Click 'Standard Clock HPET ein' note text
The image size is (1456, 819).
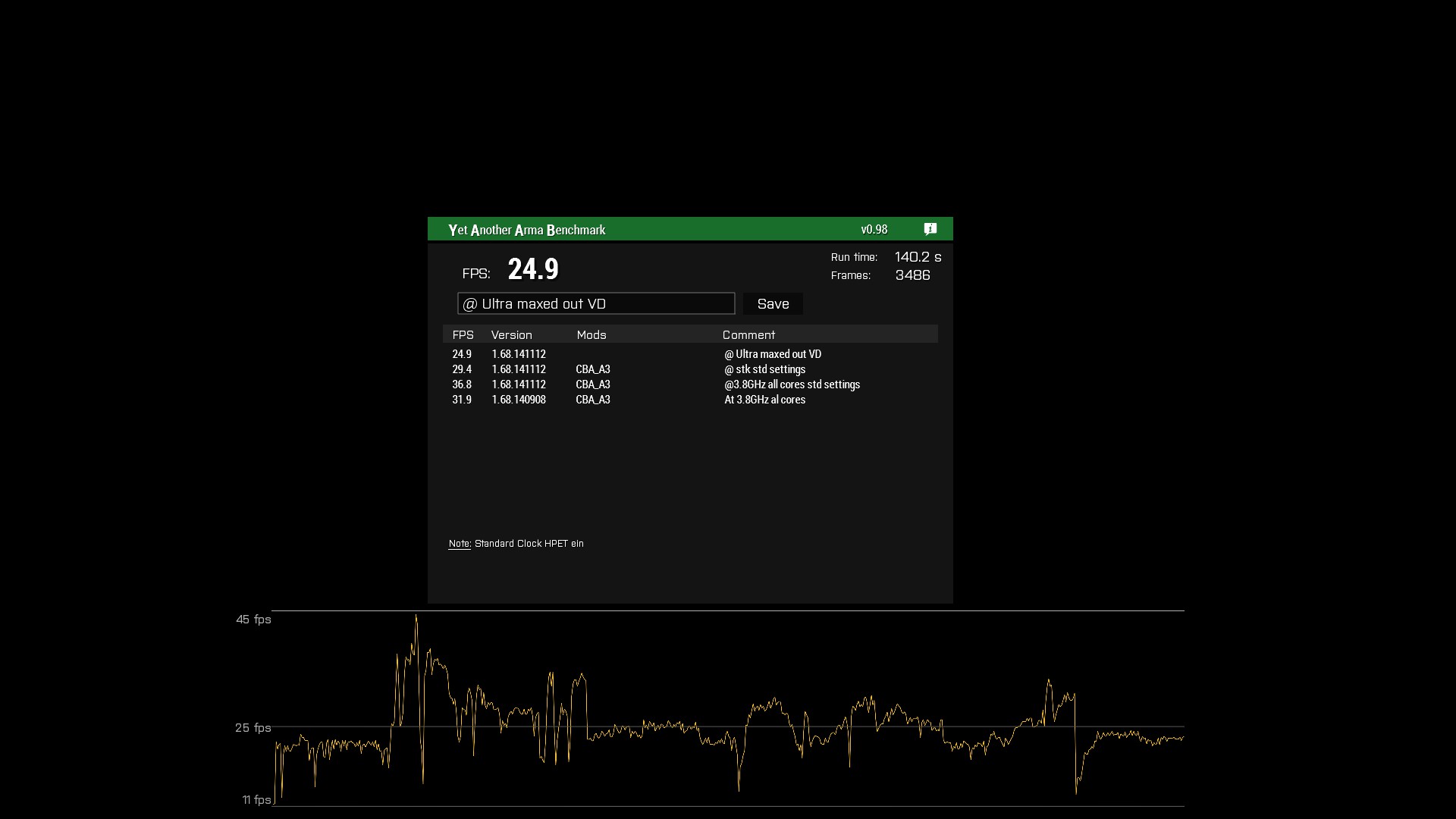529,544
